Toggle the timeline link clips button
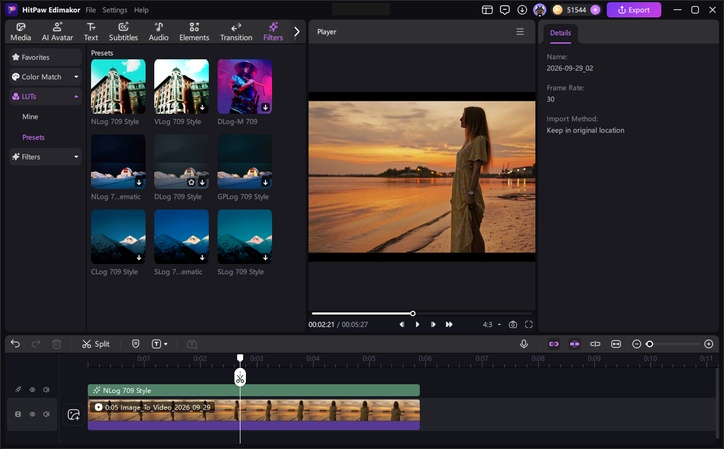This screenshot has height=449, width=724. [x=554, y=344]
